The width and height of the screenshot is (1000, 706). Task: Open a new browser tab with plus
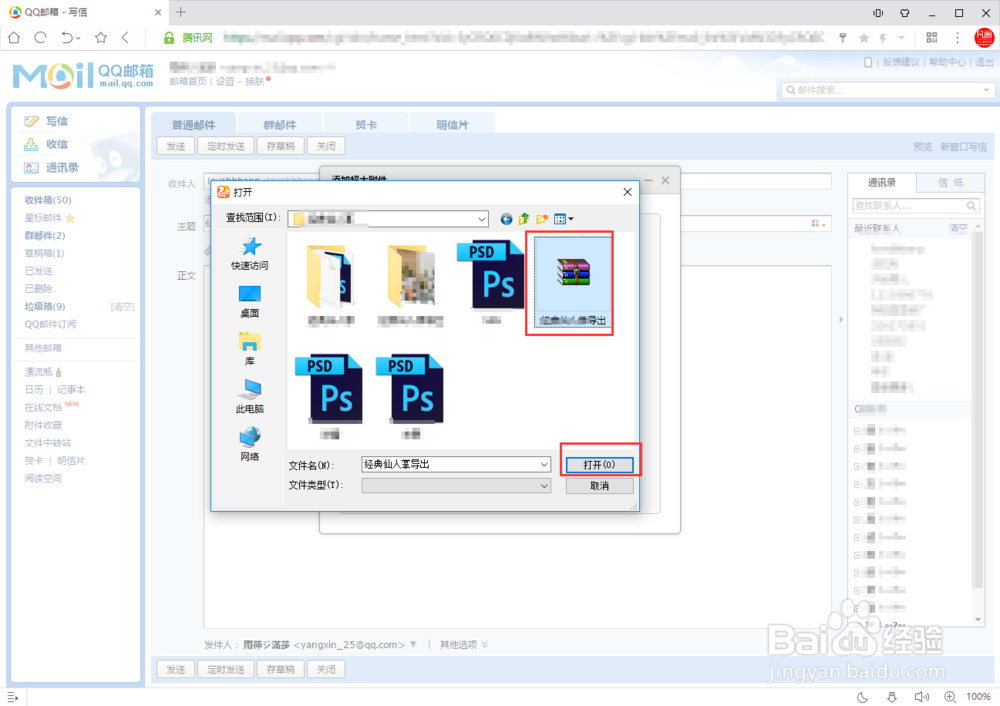point(180,11)
